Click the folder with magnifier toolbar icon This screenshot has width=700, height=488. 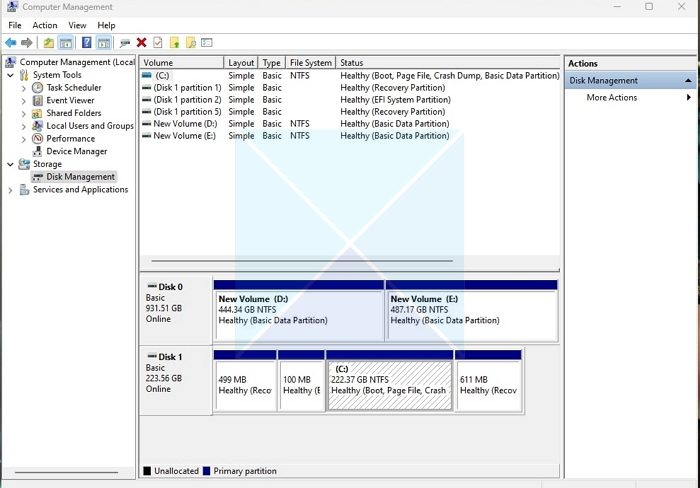point(191,43)
